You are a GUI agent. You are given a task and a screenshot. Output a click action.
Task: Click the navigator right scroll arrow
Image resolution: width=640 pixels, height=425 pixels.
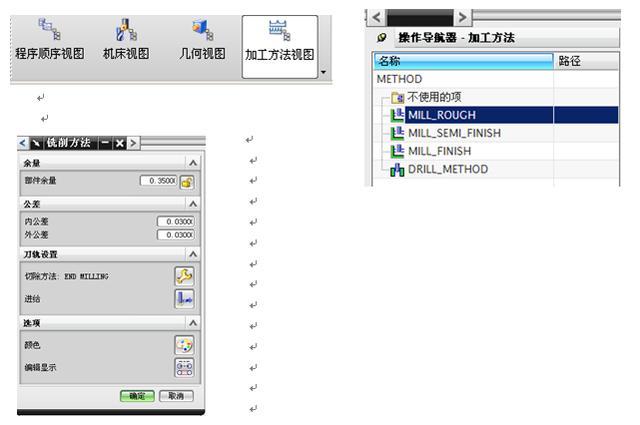click(462, 17)
